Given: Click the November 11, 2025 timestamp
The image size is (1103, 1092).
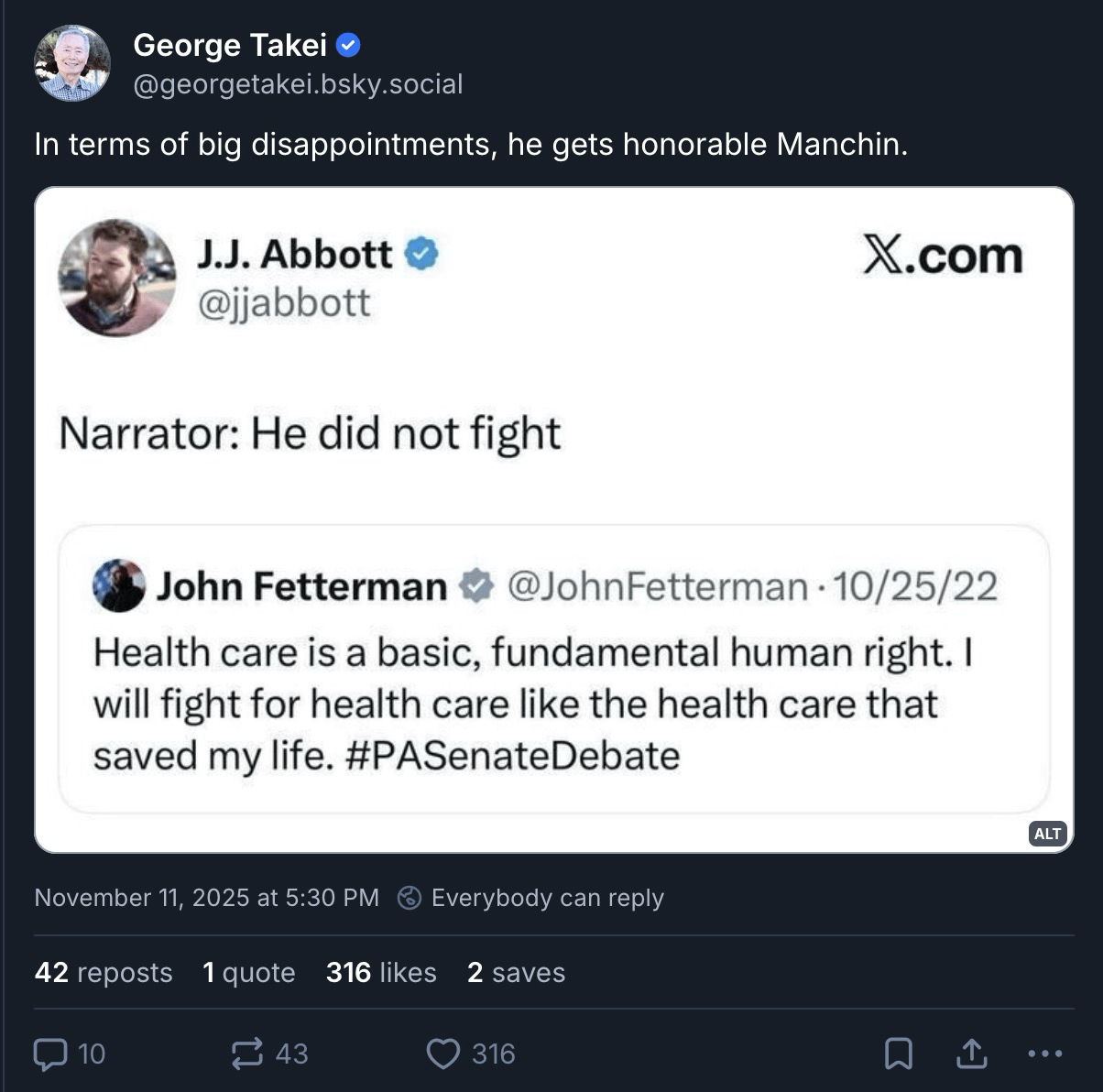Looking at the screenshot, I should coord(206,898).
